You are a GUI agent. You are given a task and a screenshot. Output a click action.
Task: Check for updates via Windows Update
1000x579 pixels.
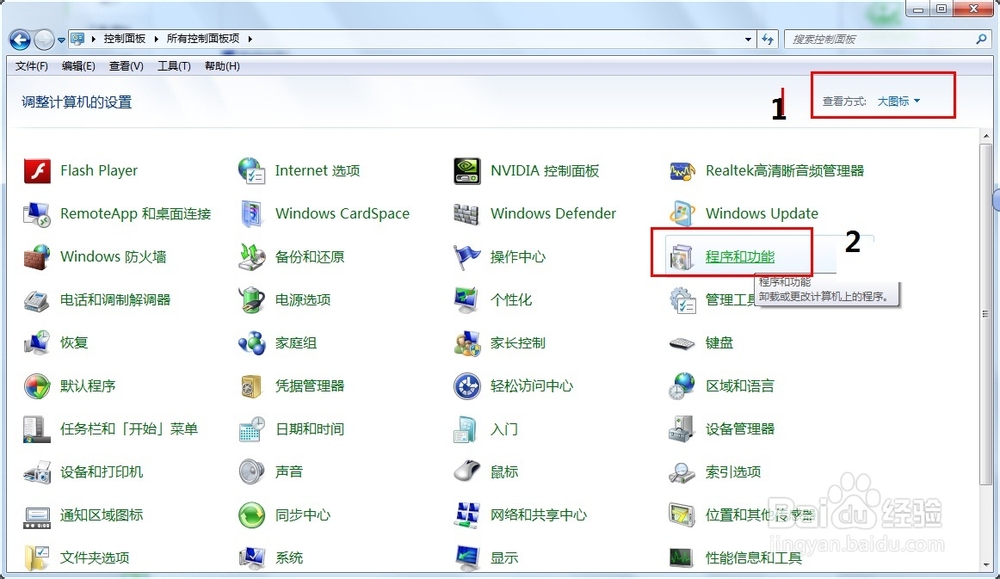coord(763,213)
